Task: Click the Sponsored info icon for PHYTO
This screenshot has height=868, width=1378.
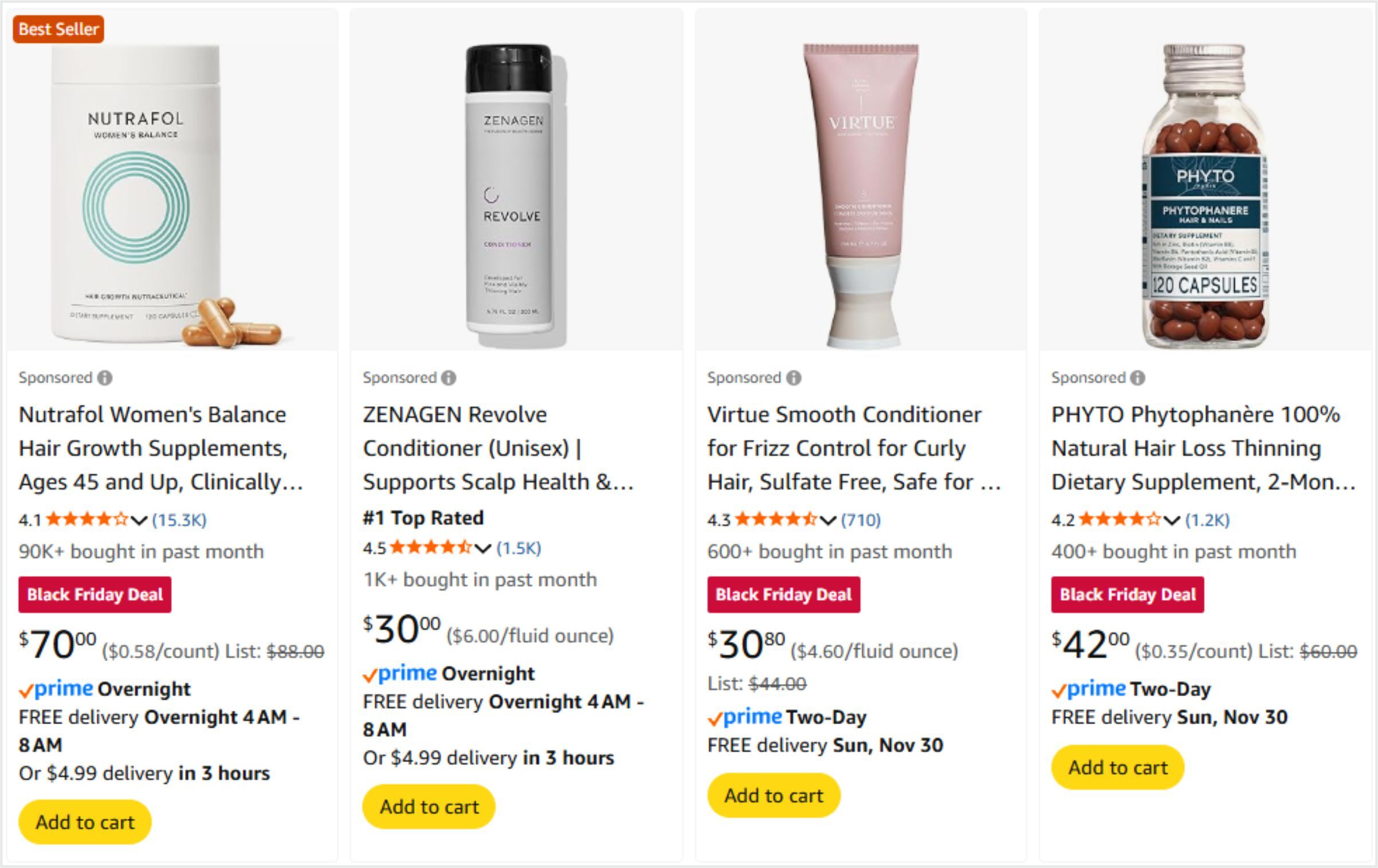Action: coord(1138,378)
